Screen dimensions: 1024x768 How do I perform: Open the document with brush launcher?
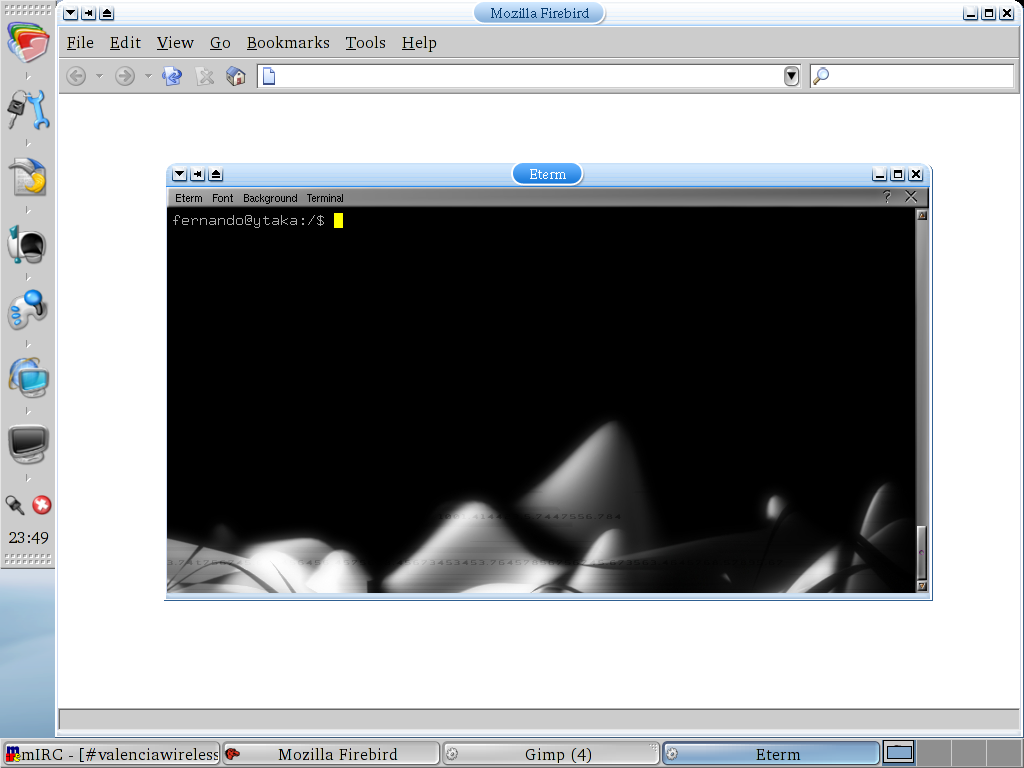[28, 176]
